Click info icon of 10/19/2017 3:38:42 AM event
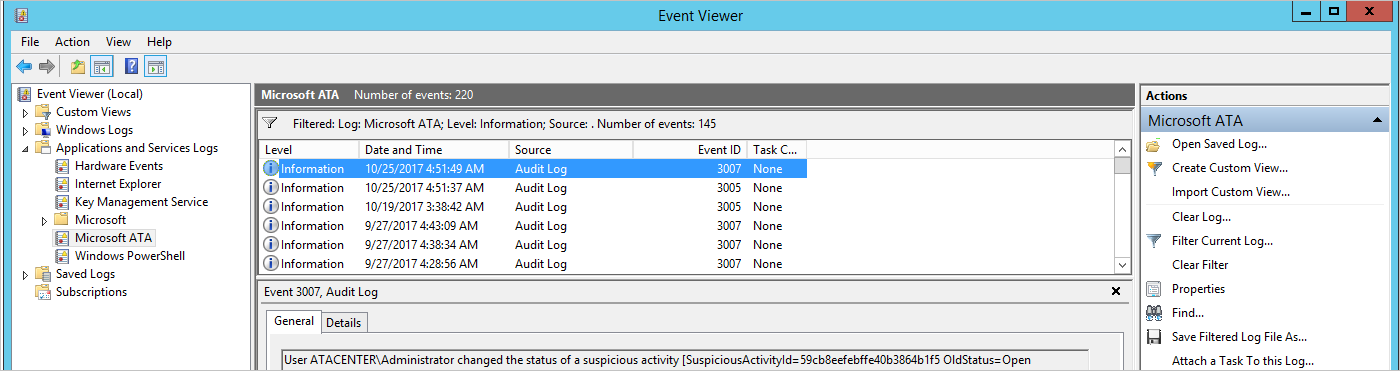Screen dimensions: 1400x371 coord(271,207)
